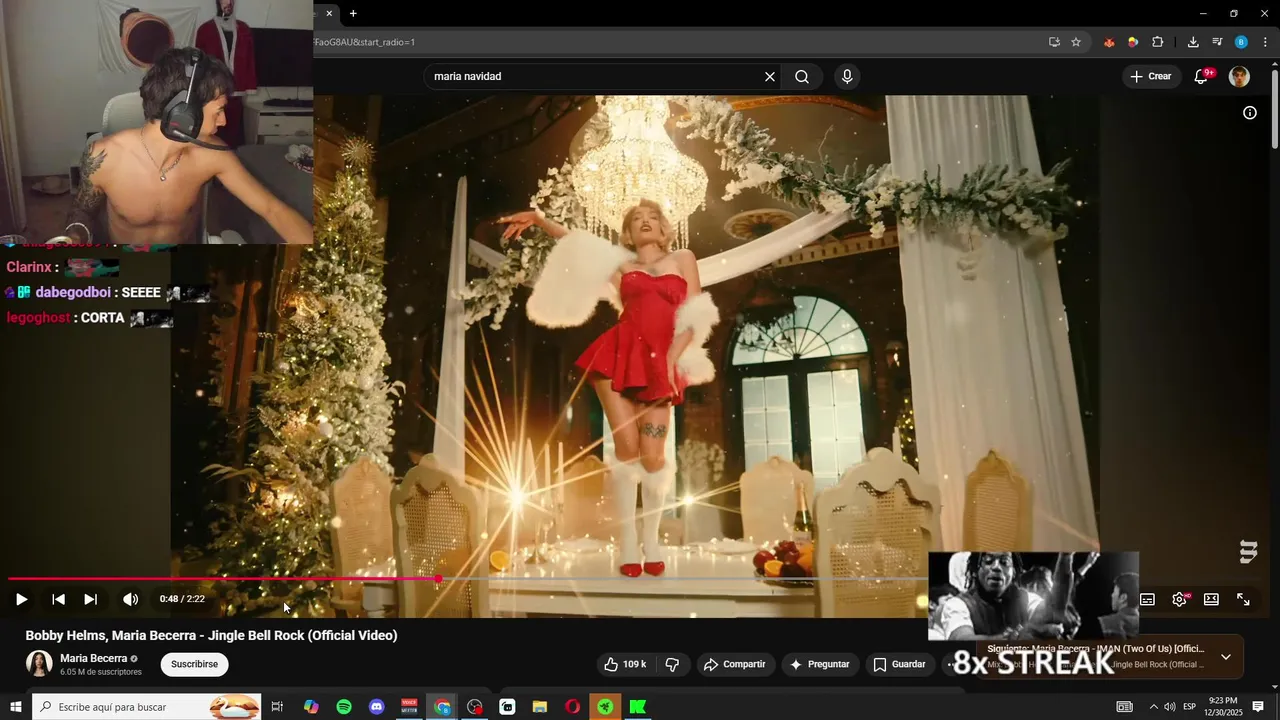This screenshot has width=1280, height=720.
Task: Start voice search with the microphone icon
Action: point(847,77)
